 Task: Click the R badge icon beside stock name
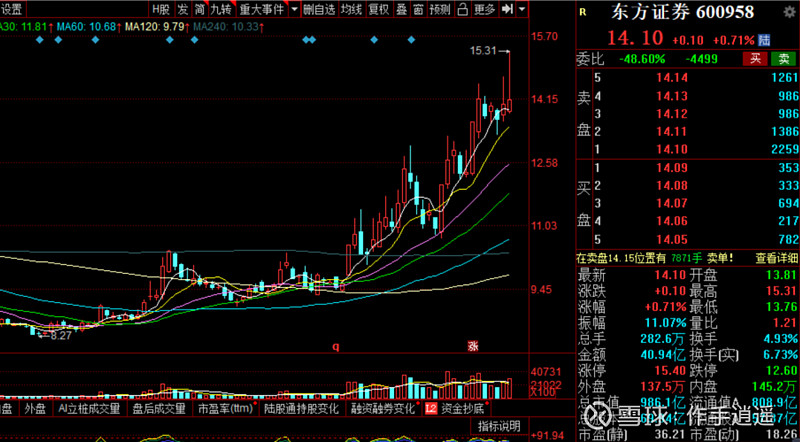click(583, 13)
